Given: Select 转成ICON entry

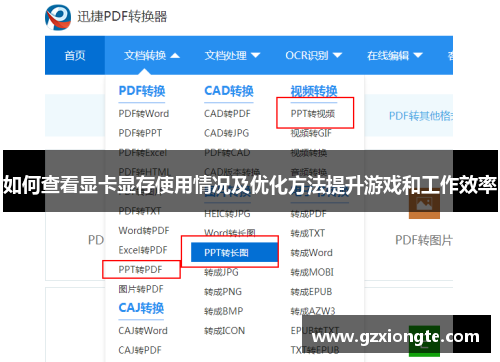Looking at the screenshot, I should [224, 331].
